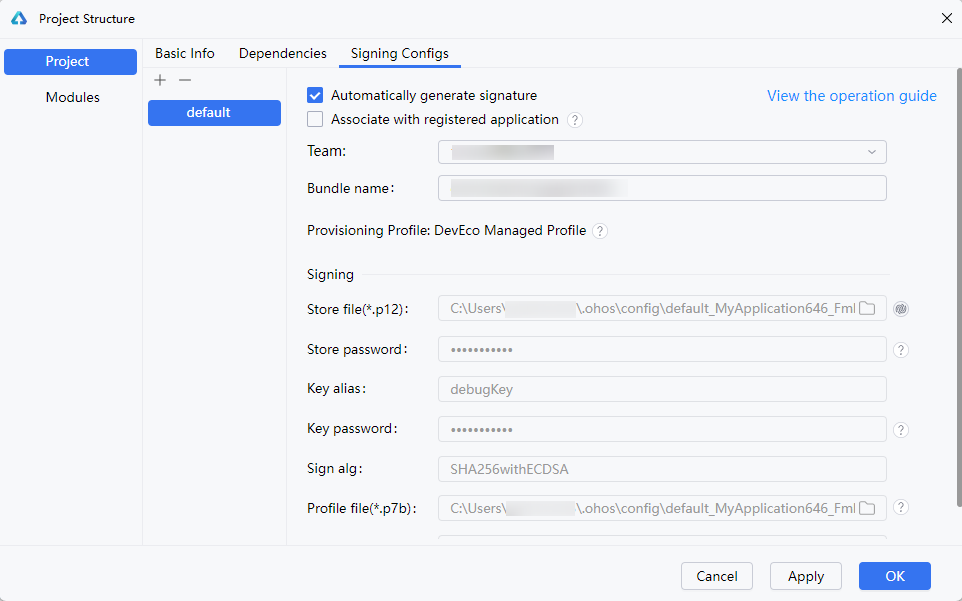Image resolution: width=962 pixels, height=601 pixels.
Task: Switch to the Basic Info tab
Action: tap(185, 54)
